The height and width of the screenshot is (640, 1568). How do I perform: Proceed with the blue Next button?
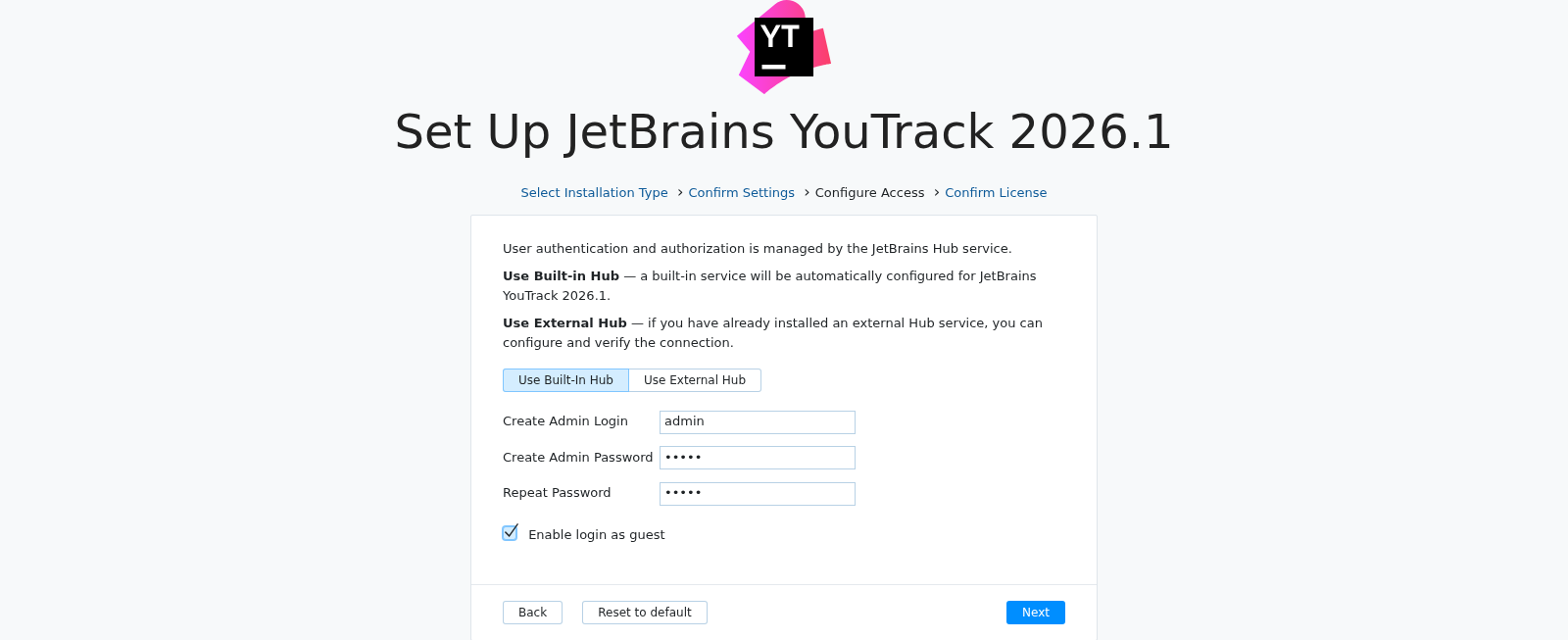coord(1035,613)
